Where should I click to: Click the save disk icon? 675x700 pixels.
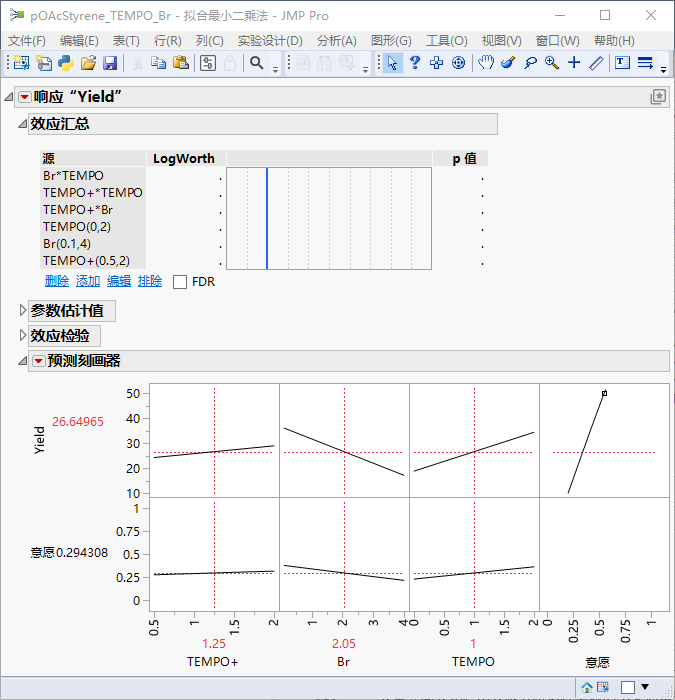click(x=110, y=63)
